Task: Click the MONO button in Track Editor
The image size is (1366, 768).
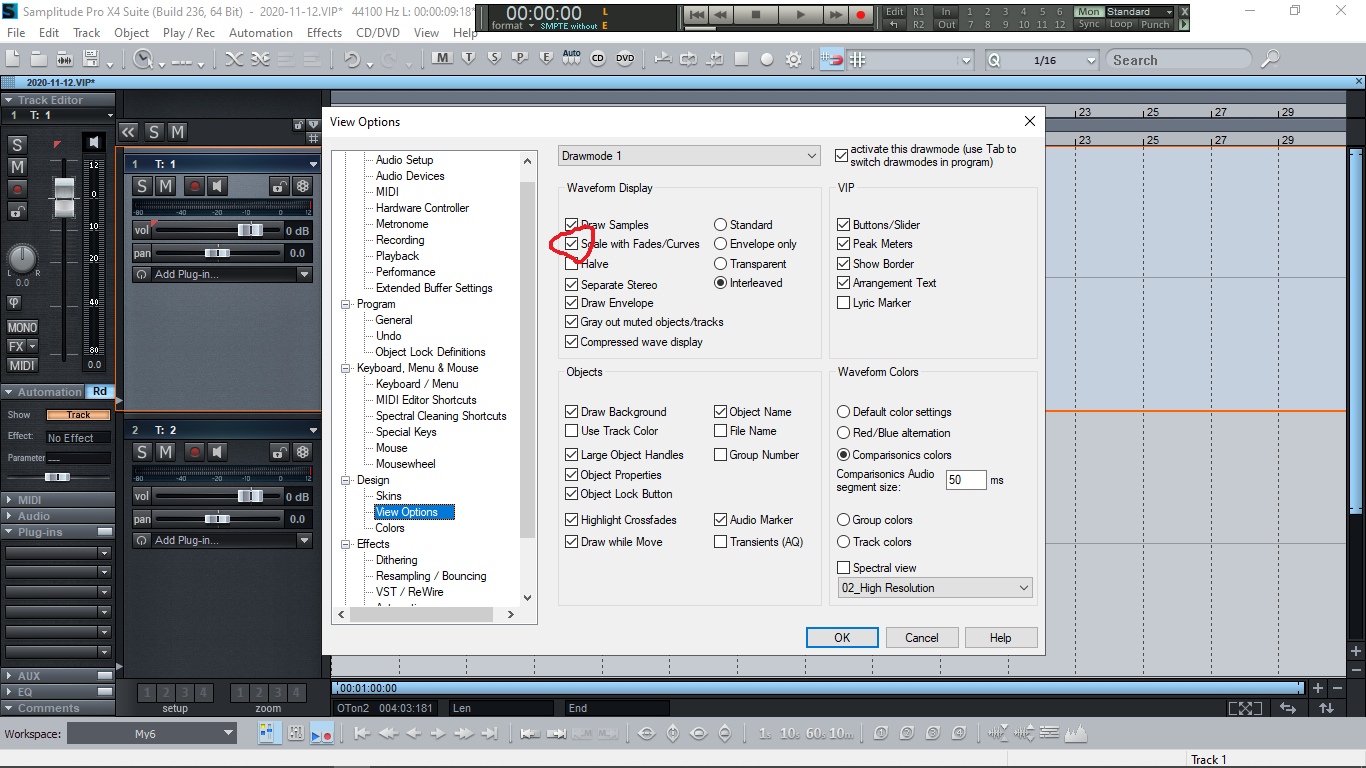Action: [x=22, y=327]
